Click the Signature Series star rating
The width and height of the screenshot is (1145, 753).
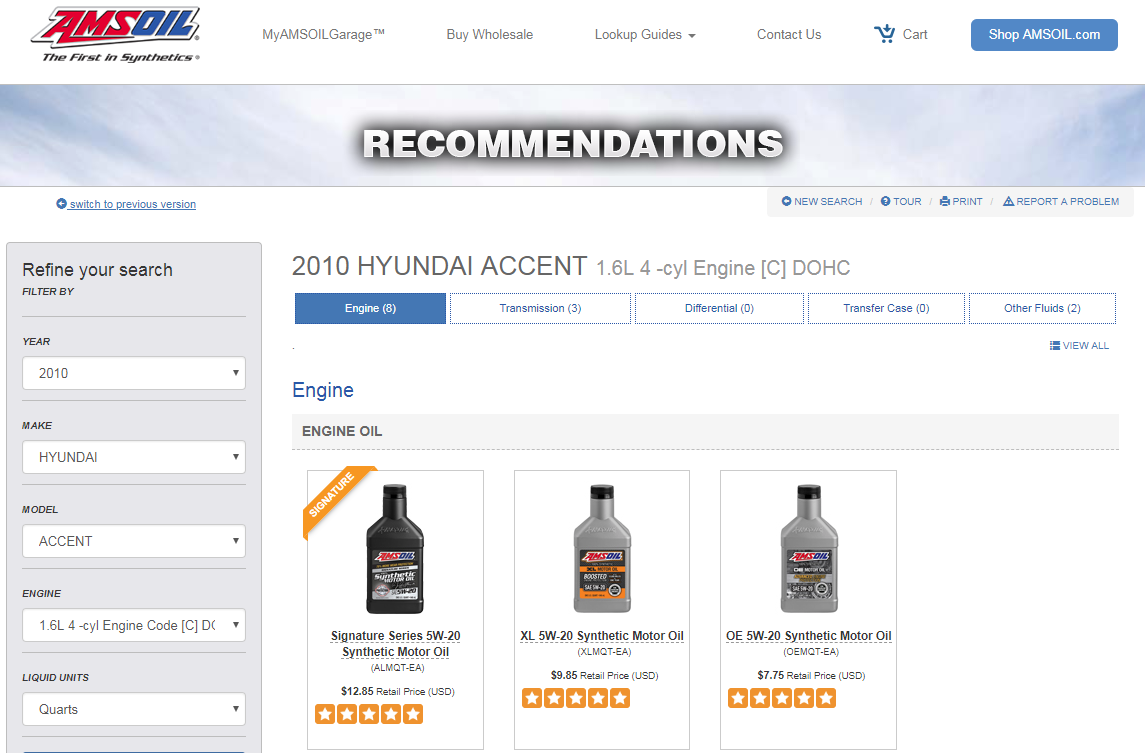369,714
